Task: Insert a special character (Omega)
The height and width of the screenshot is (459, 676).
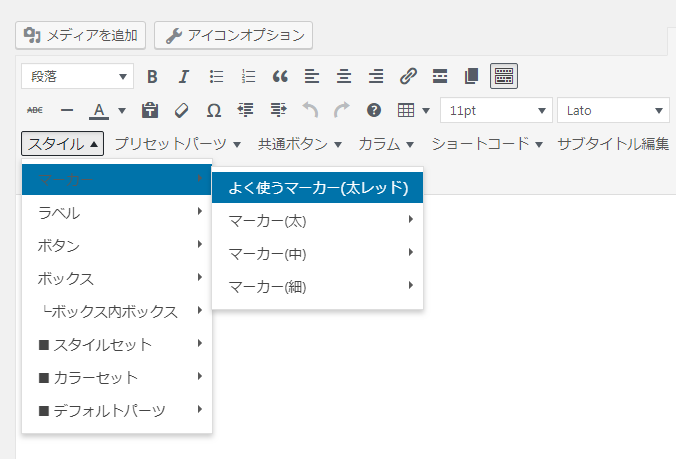Action: (x=213, y=110)
